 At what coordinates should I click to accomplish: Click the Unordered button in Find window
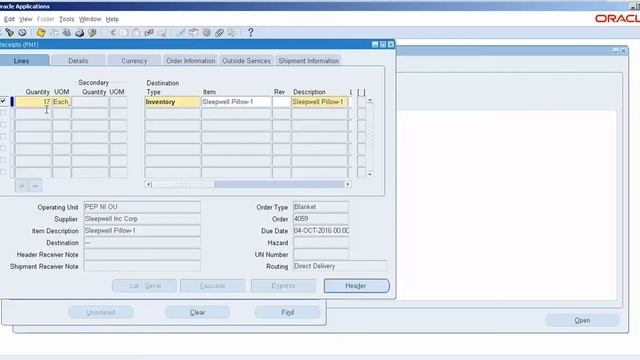click(100, 312)
